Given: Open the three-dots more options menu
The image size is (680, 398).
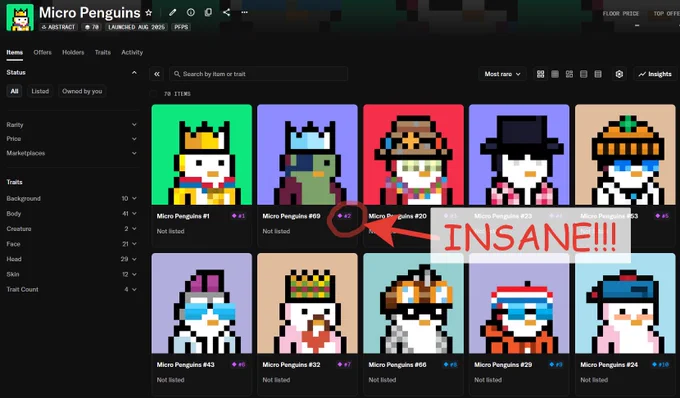Looking at the screenshot, I should (x=245, y=12).
